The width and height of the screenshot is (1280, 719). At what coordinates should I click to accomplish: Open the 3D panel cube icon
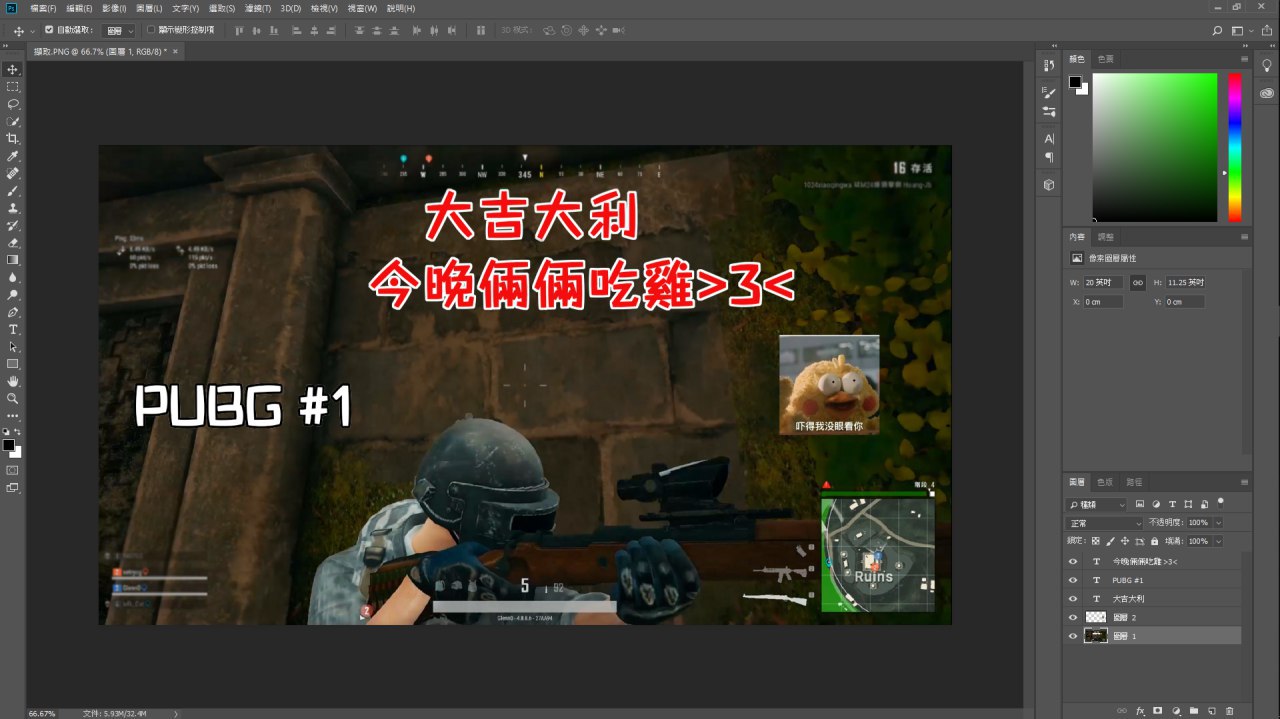(x=1049, y=185)
